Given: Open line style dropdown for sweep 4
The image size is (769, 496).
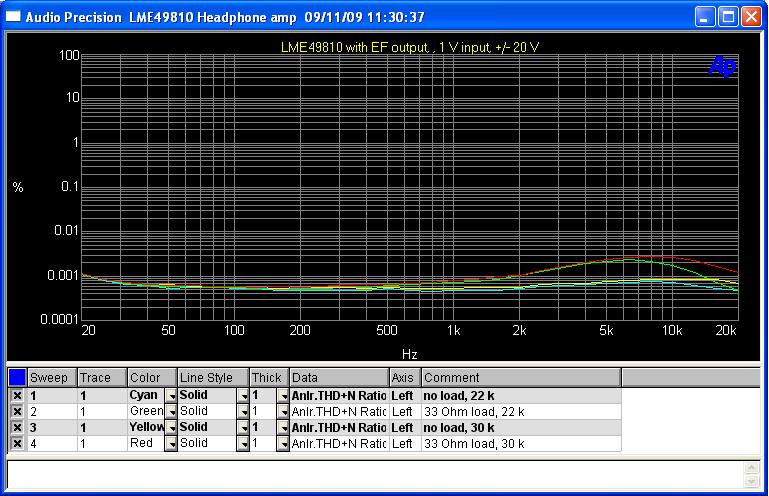Looking at the screenshot, I should click(x=243, y=444).
